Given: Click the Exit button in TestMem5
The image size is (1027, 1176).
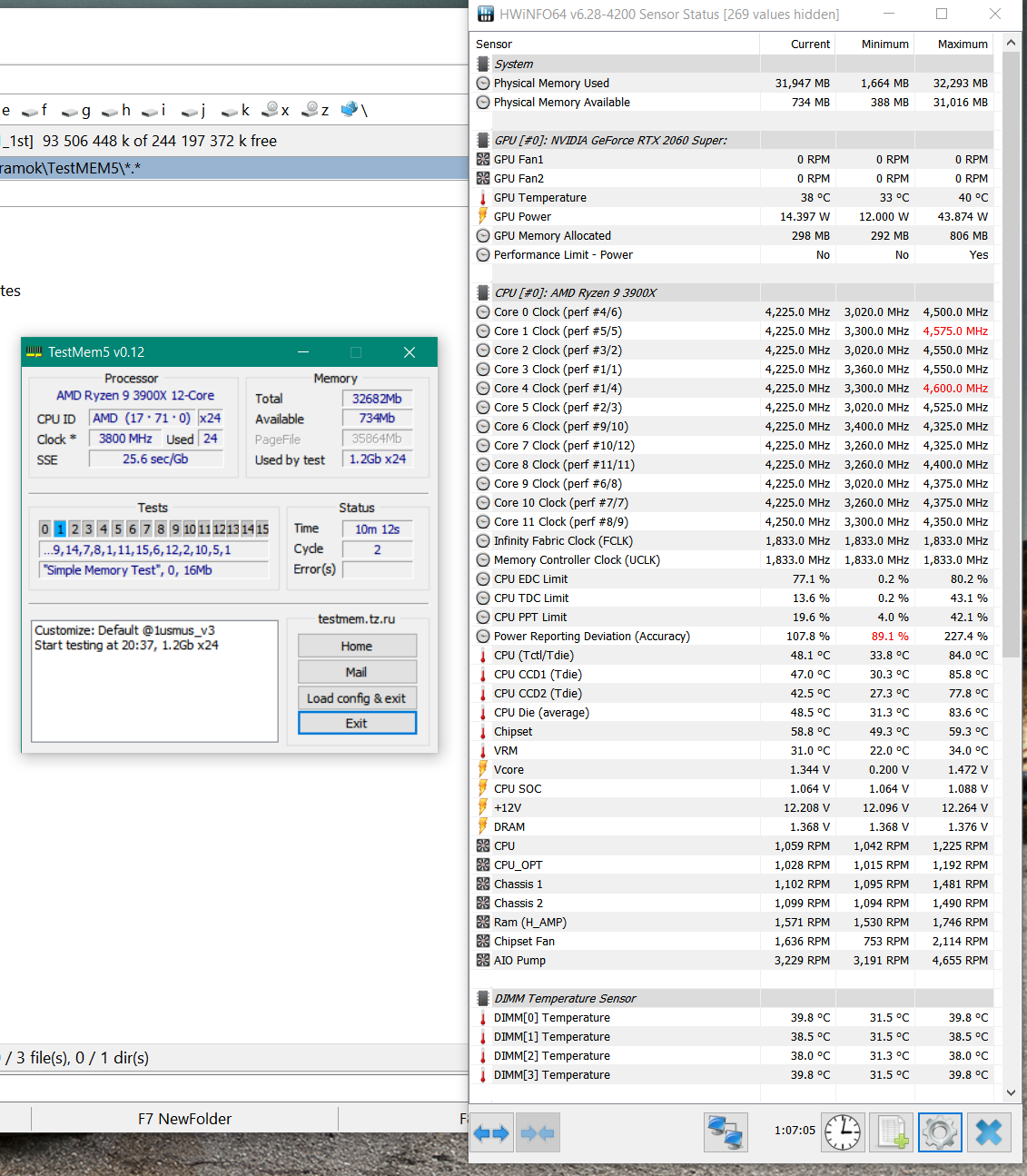Looking at the screenshot, I should pos(357,724).
